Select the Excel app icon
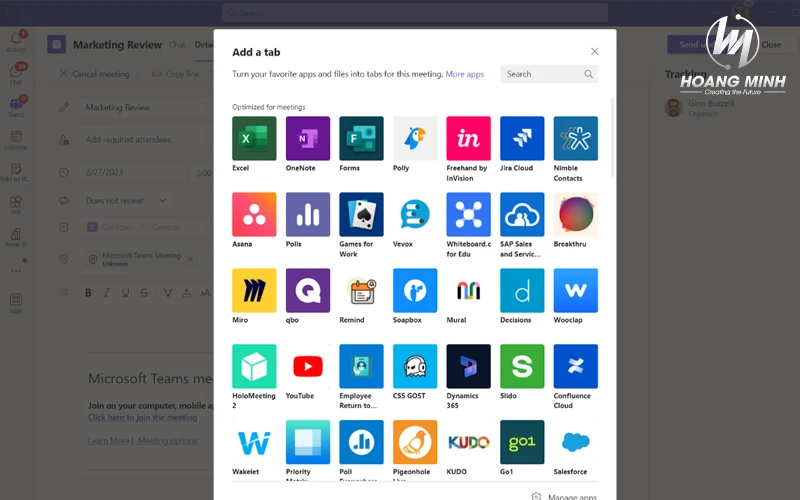 [x=254, y=138]
